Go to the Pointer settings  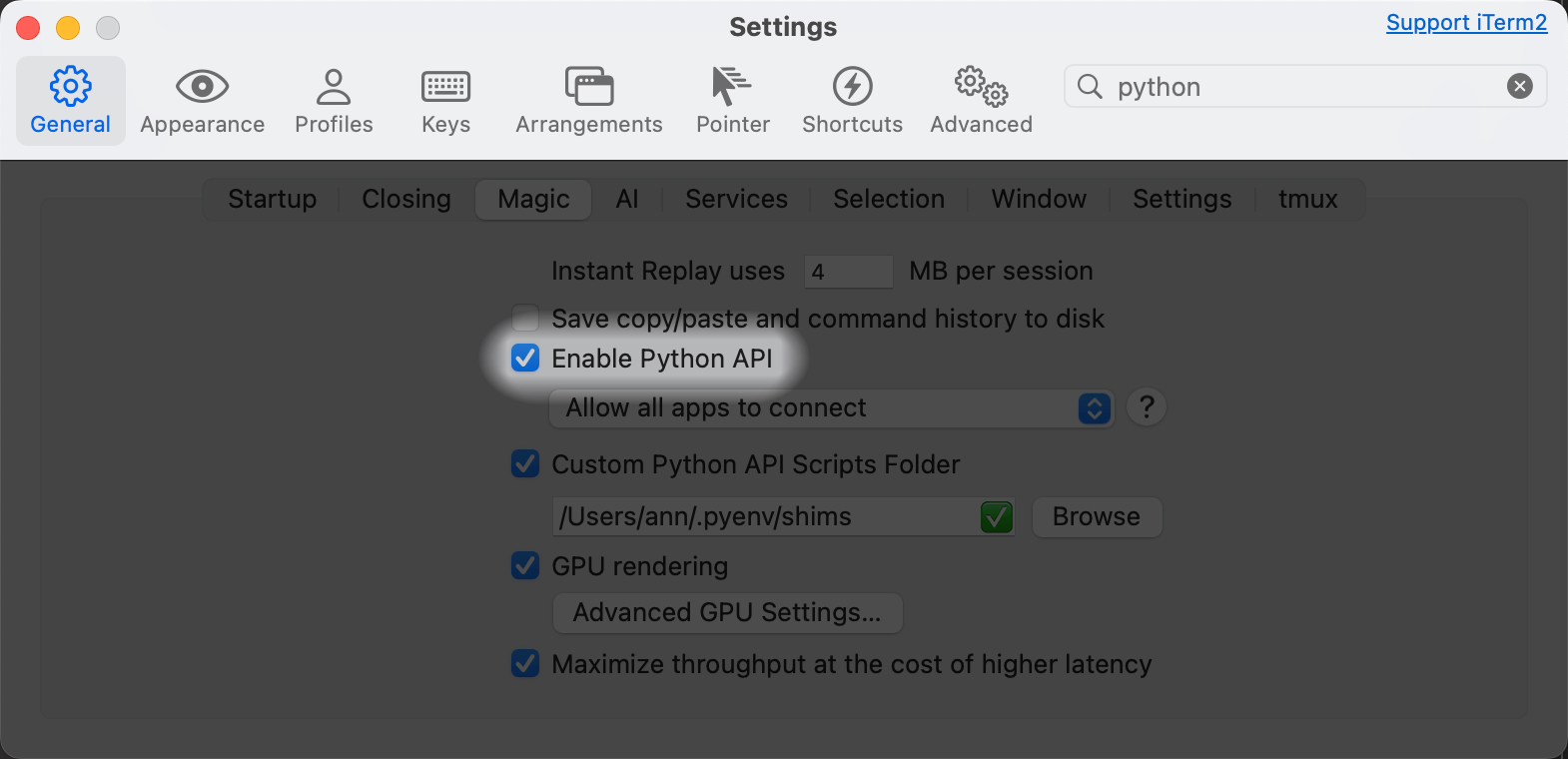(732, 101)
